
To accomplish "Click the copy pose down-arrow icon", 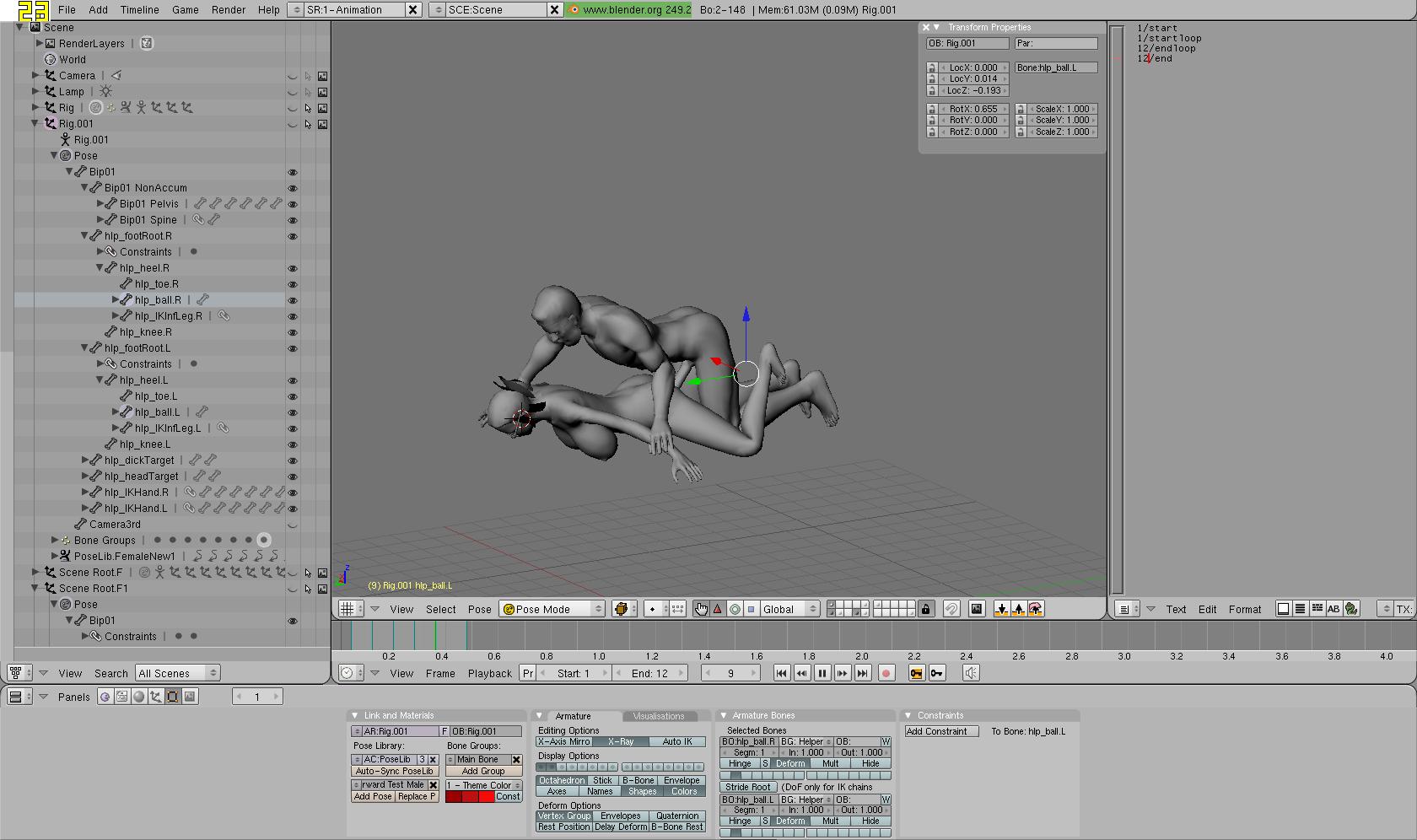I will click(x=1001, y=609).
